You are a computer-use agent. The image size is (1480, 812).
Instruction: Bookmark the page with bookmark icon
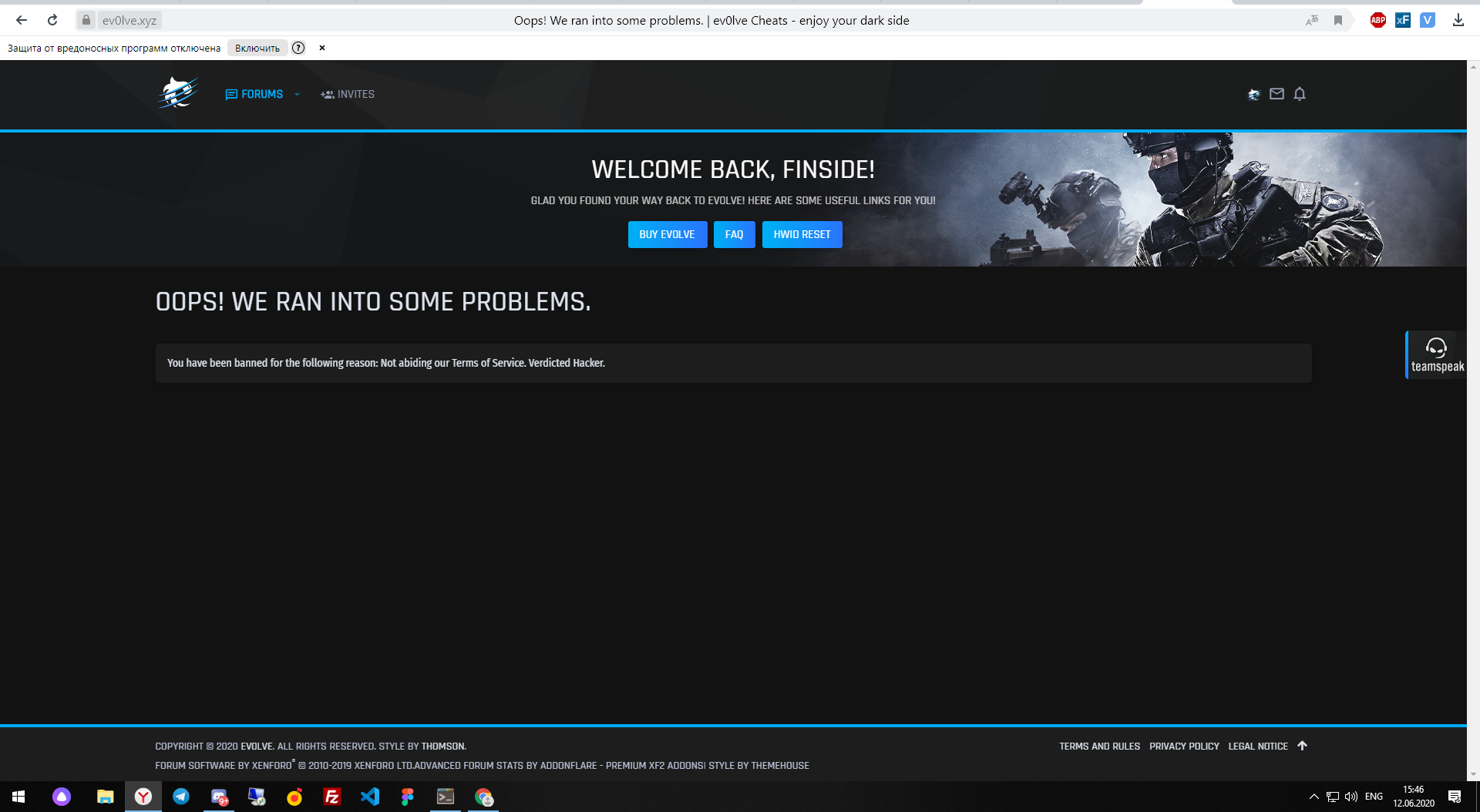[x=1338, y=20]
